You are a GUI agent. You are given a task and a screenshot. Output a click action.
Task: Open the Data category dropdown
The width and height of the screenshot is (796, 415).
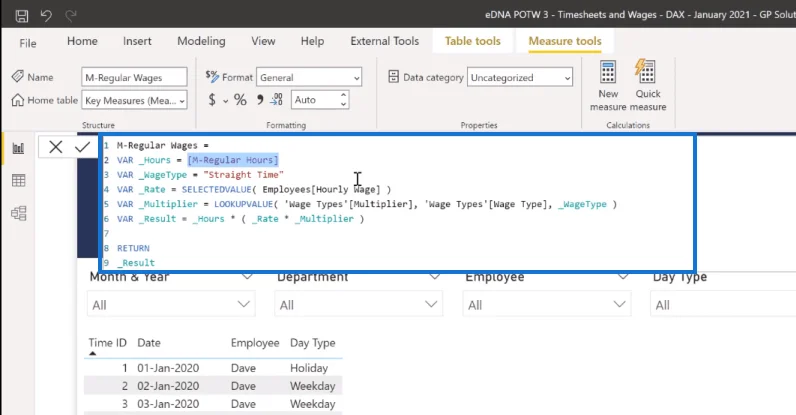click(x=520, y=77)
